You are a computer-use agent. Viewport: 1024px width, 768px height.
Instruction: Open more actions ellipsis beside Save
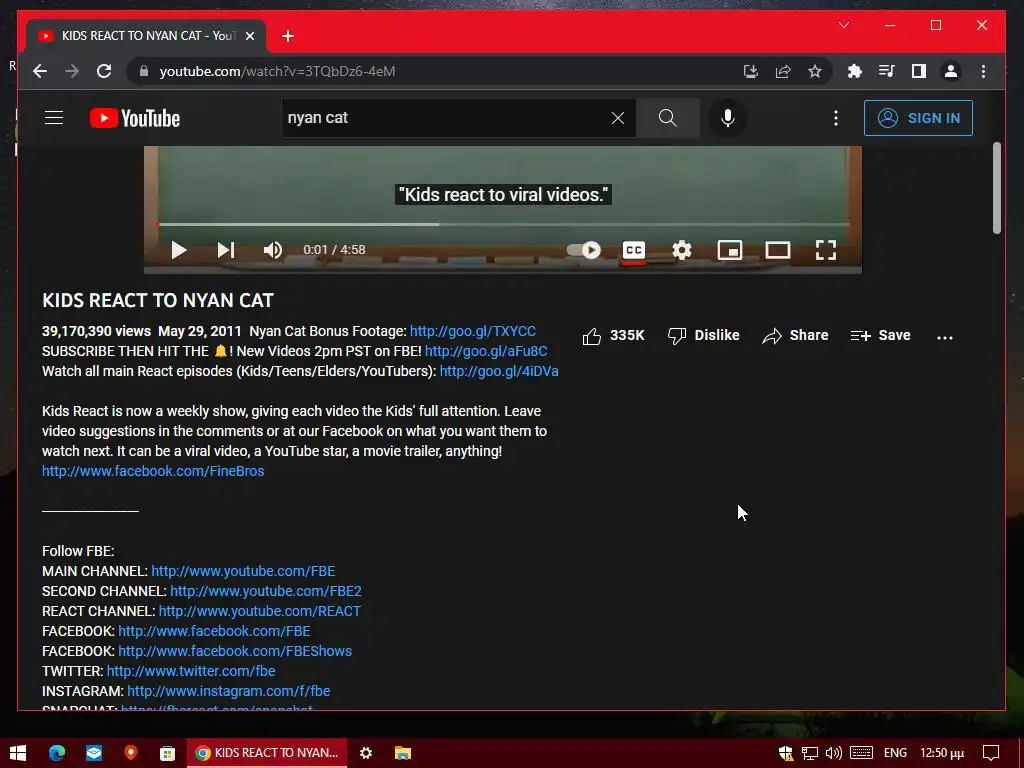pyautogui.click(x=944, y=337)
